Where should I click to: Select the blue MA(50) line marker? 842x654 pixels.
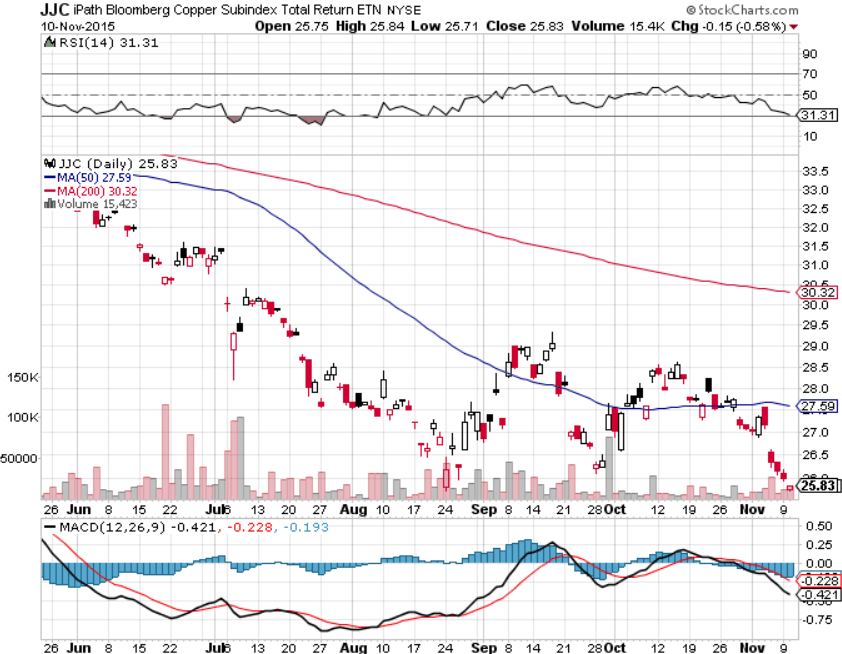click(50, 177)
